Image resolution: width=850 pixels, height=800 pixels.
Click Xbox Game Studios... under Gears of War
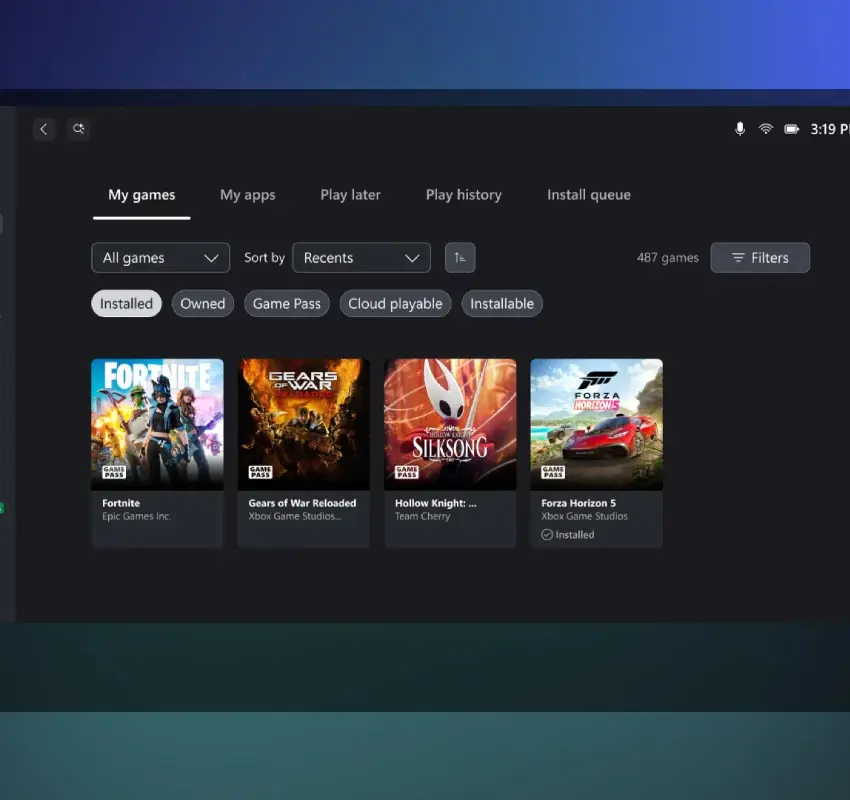coord(295,517)
